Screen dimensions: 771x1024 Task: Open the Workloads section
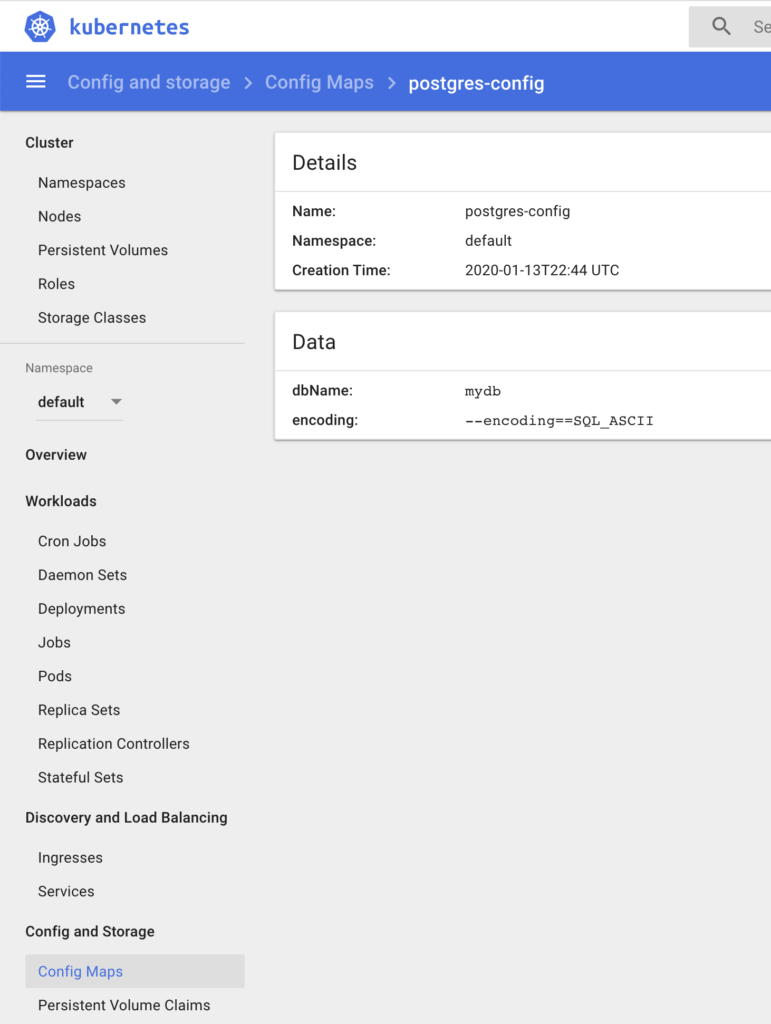click(61, 501)
